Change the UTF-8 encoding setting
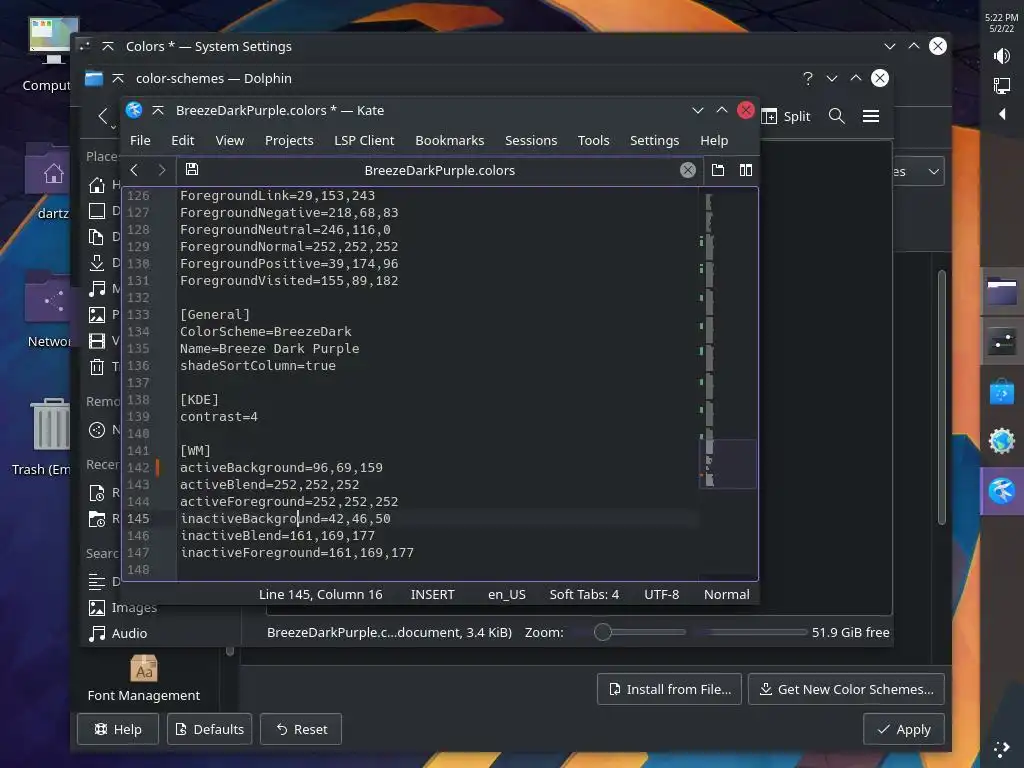Screen dimensions: 1024x768 tap(662, 594)
